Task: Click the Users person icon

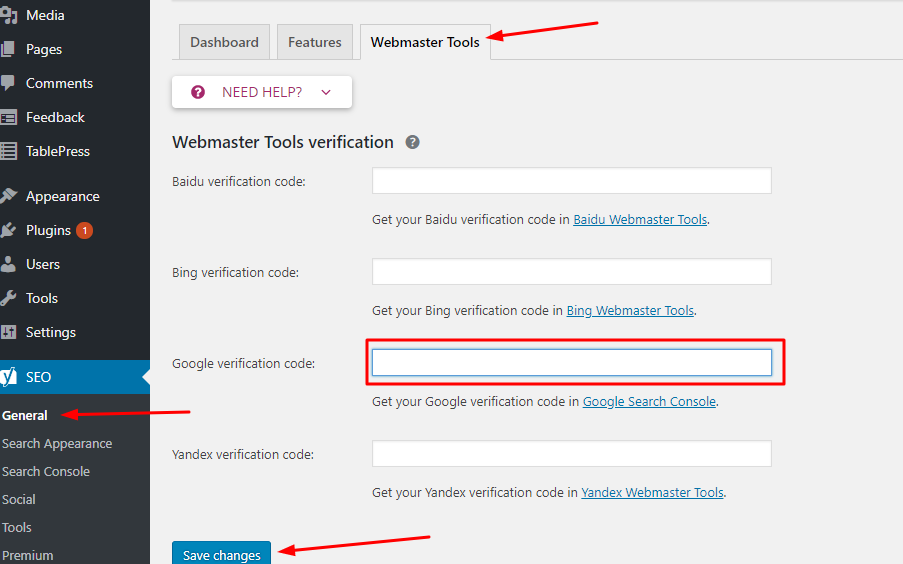Action: point(8,264)
